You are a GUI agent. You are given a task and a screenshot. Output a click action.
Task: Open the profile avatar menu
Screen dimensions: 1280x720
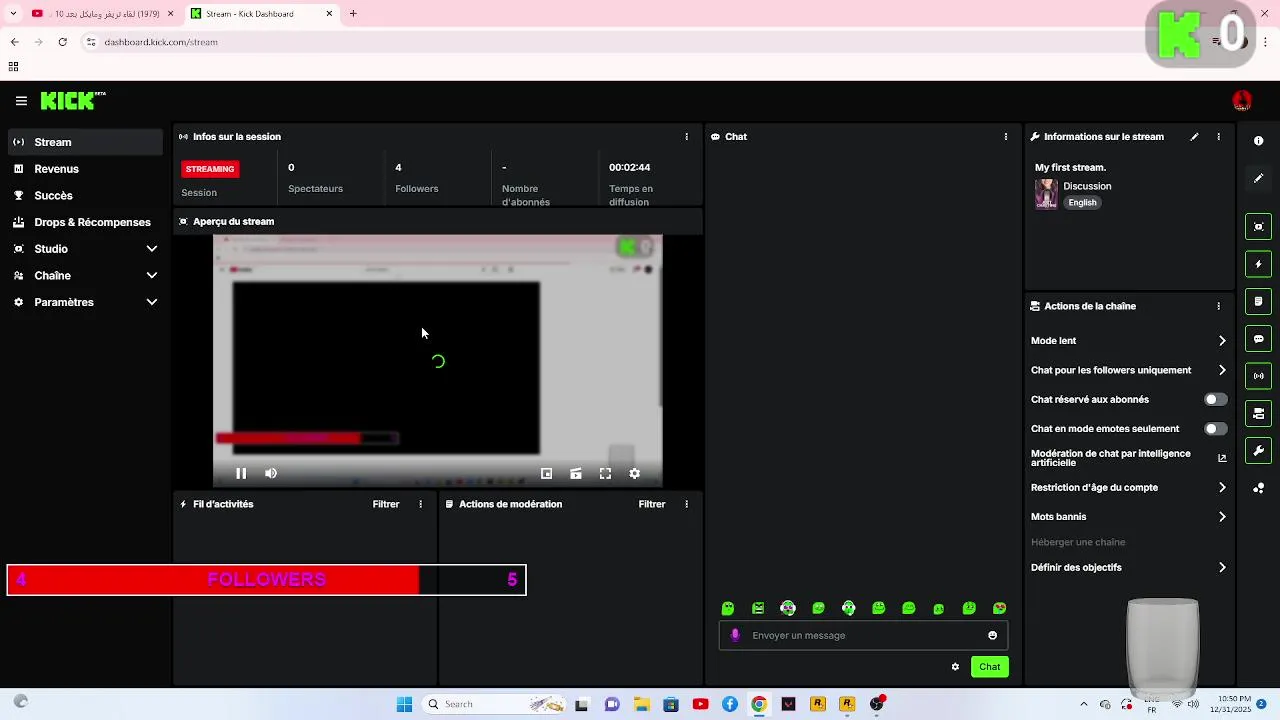(x=1242, y=101)
